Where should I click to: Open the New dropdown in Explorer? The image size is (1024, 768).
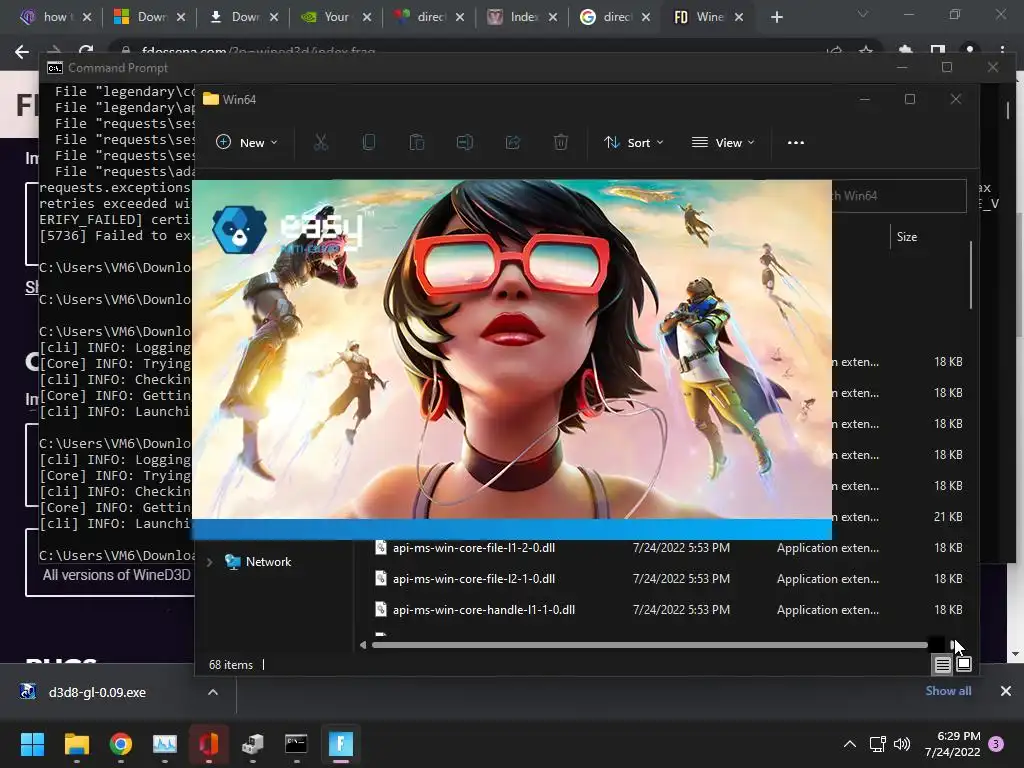tap(247, 142)
